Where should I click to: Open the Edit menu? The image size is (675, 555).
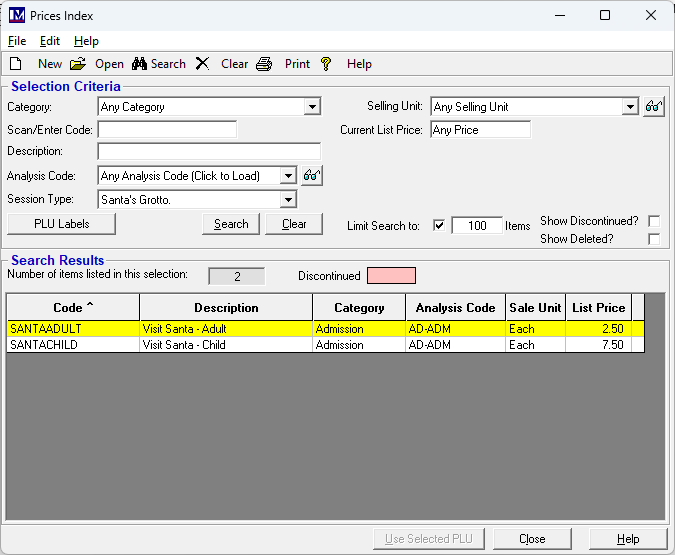tap(50, 41)
